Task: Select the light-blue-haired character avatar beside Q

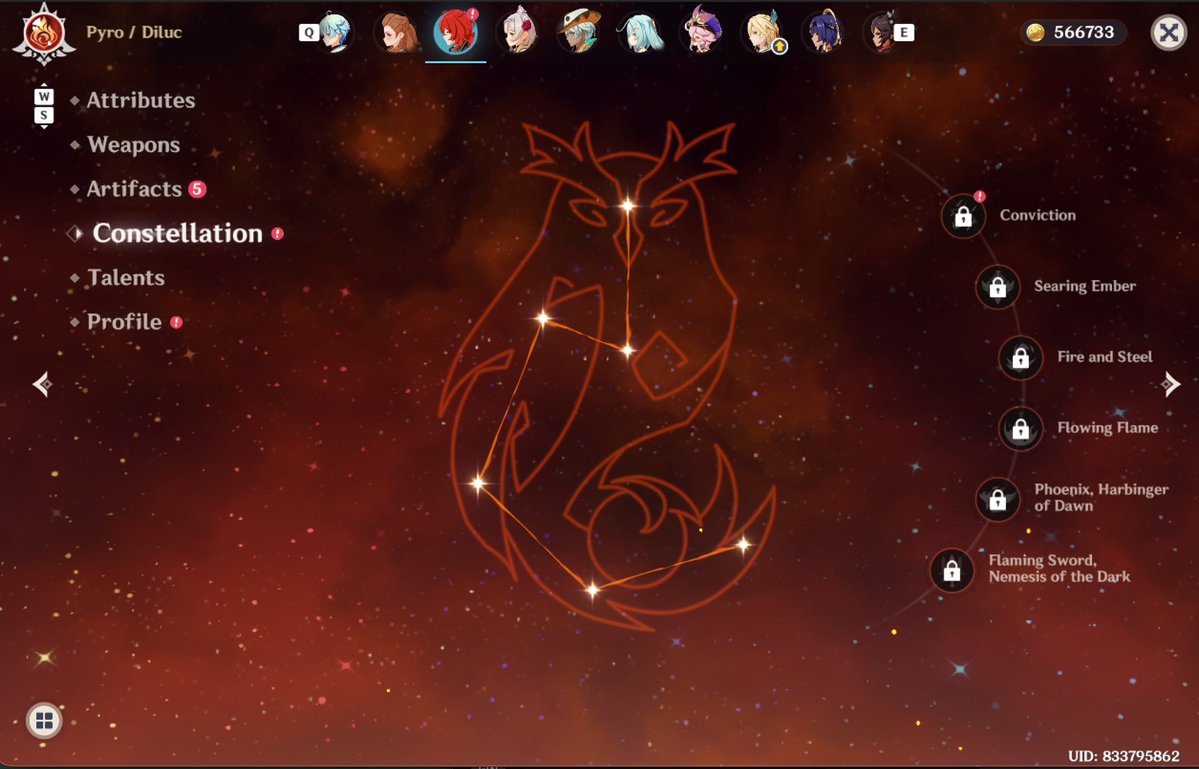Action: pos(336,33)
